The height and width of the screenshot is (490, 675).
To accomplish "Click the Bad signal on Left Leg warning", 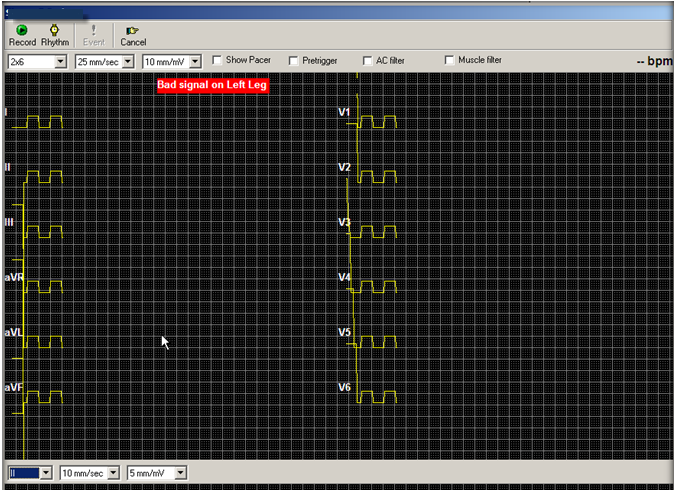I will 212,86.
